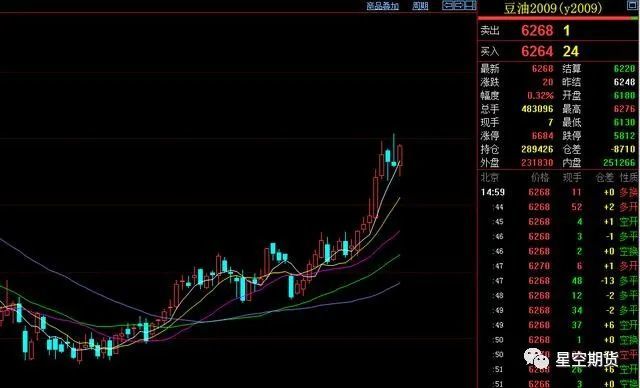640x388 pixels.
Task: Select the 内盘 value 251266
Action: pyautogui.click(x=619, y=162)
